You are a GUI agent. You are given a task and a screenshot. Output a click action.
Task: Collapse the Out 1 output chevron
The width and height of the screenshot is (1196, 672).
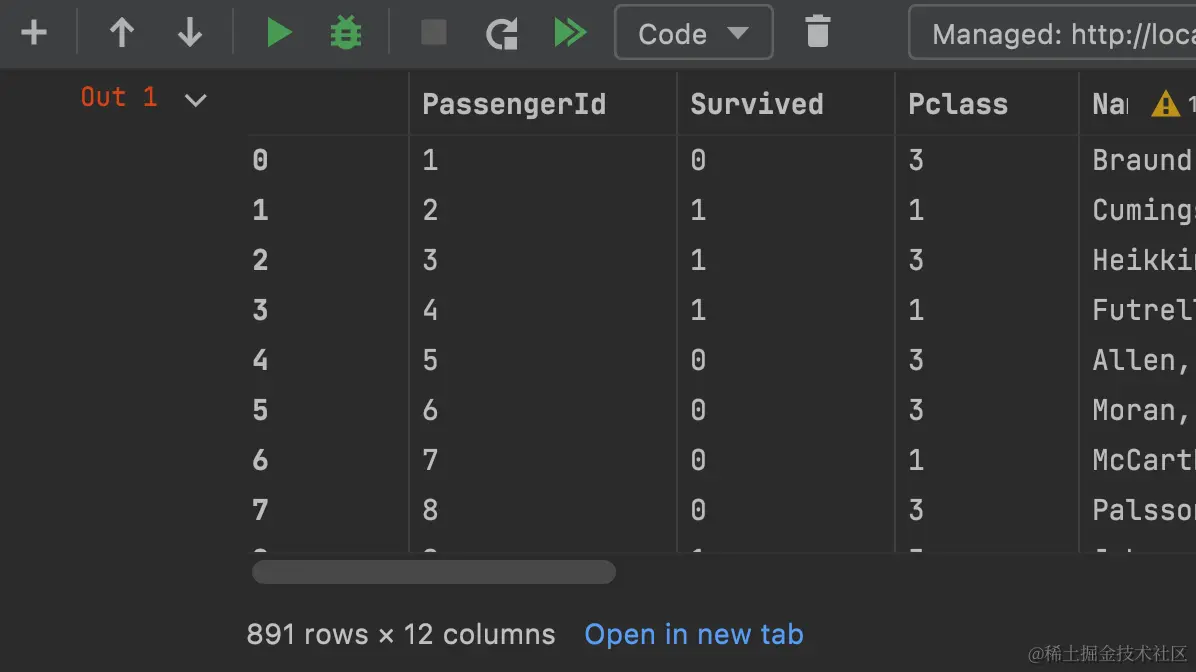(195, 100)
